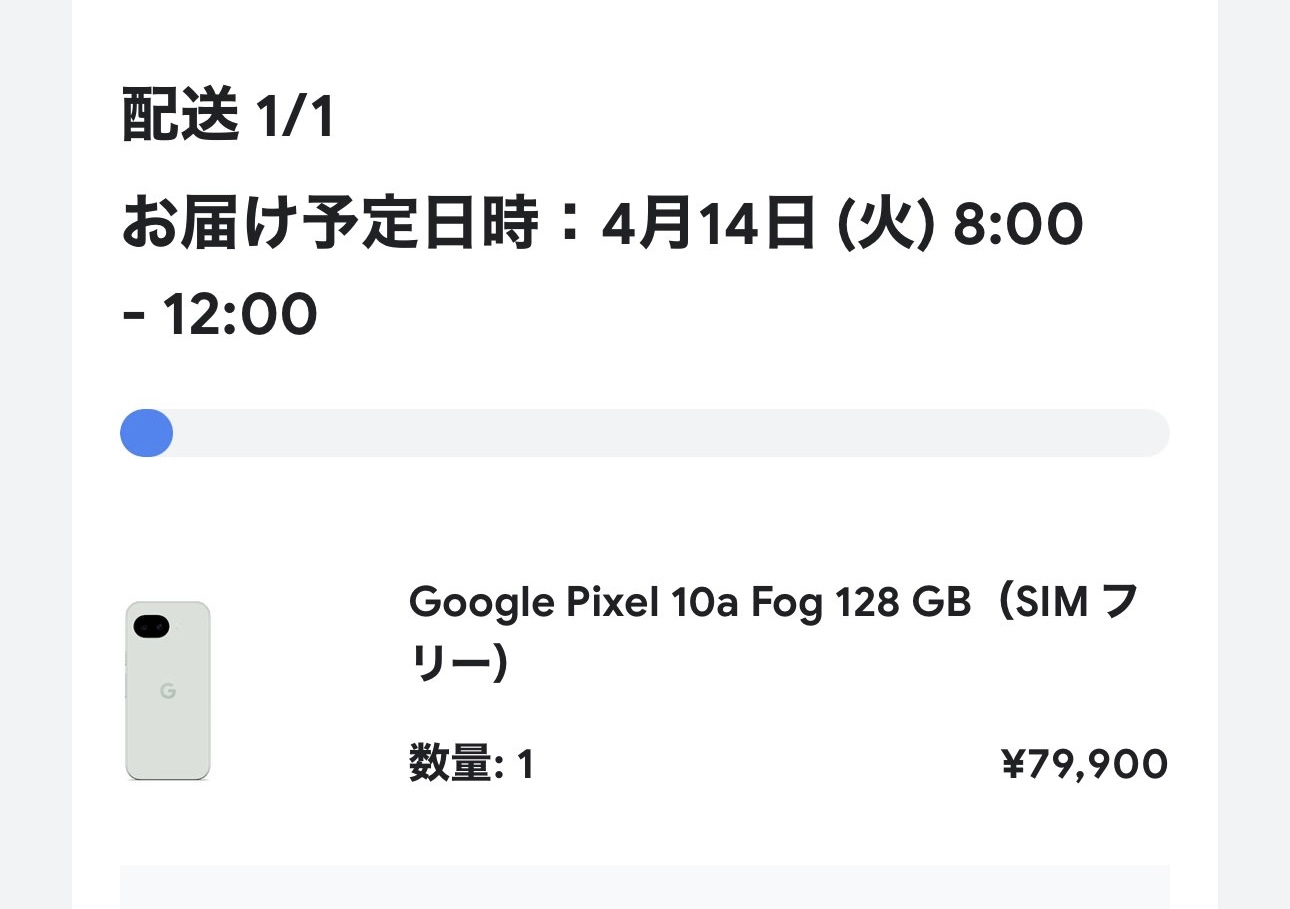Click the blue shipment progress indicator dot

coord(146,433)
